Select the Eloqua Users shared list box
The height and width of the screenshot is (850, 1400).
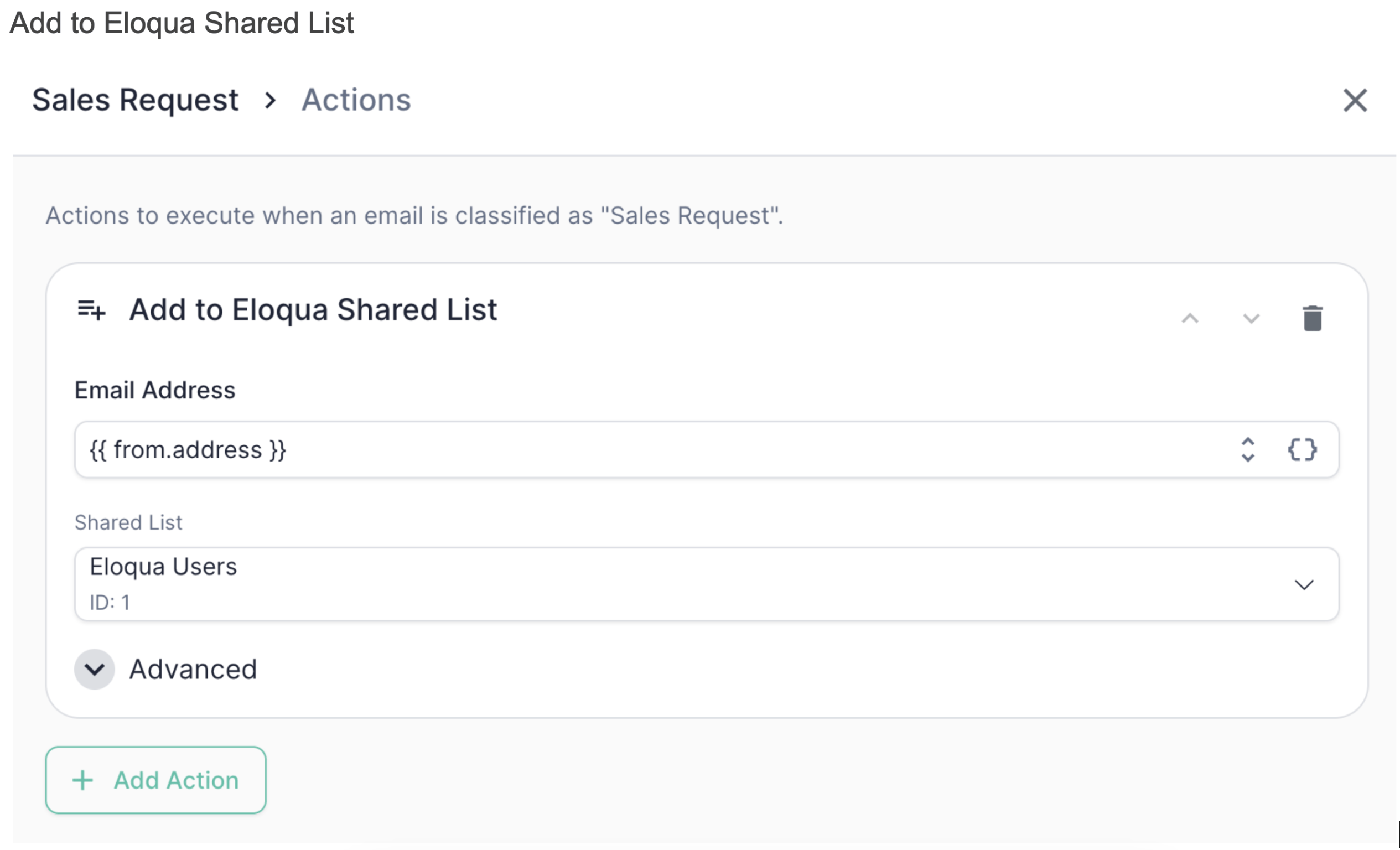pos(706,584)
